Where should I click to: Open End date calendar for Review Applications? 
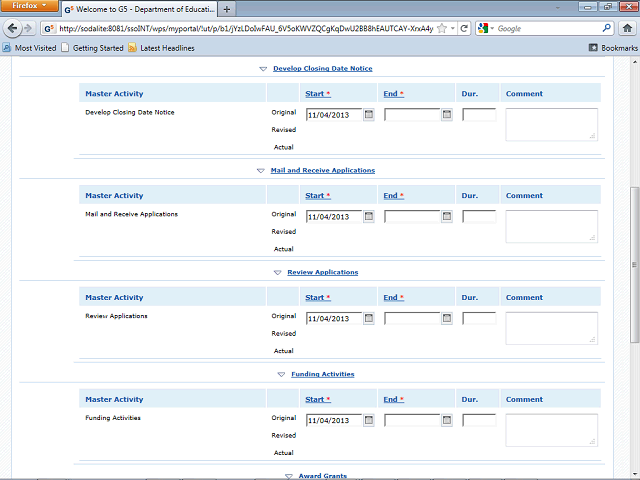(x=447, y=318)
